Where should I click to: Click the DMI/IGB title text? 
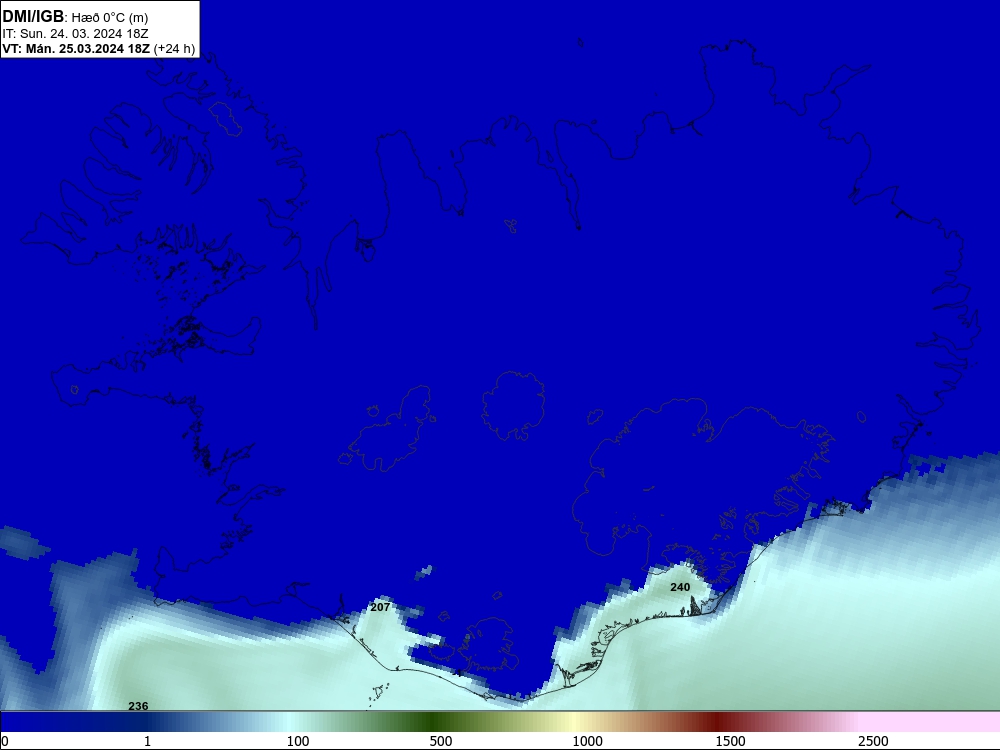pyautogui.click(x=33, y=16)
